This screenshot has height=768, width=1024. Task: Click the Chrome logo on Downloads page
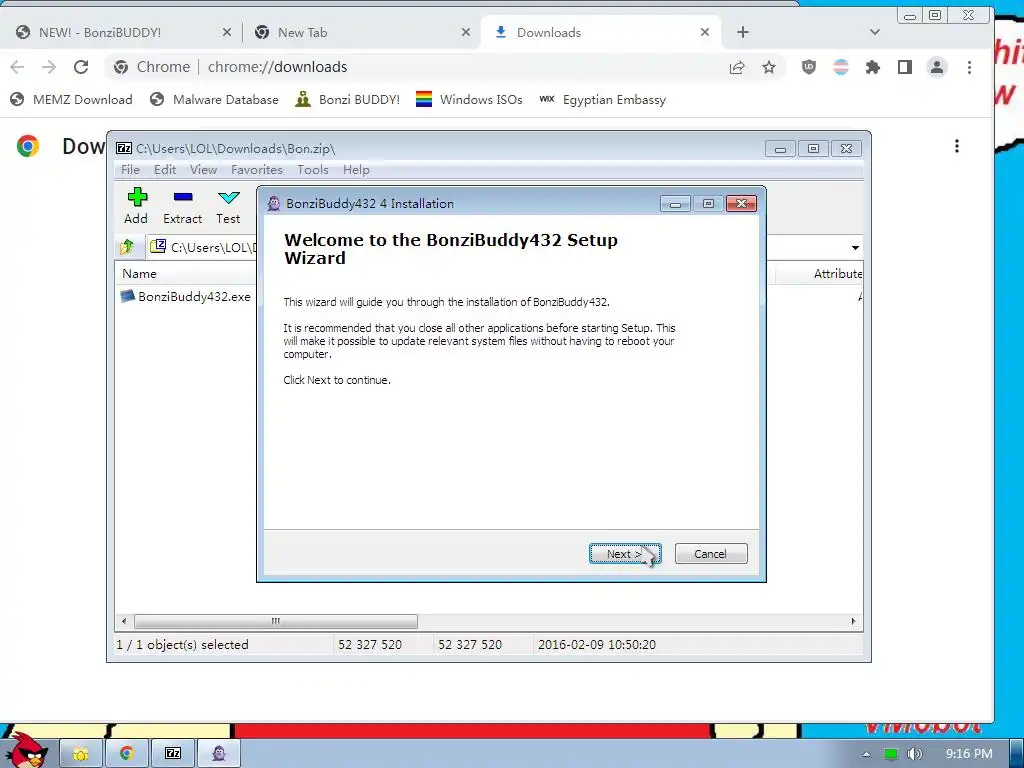tap(27, 146)
